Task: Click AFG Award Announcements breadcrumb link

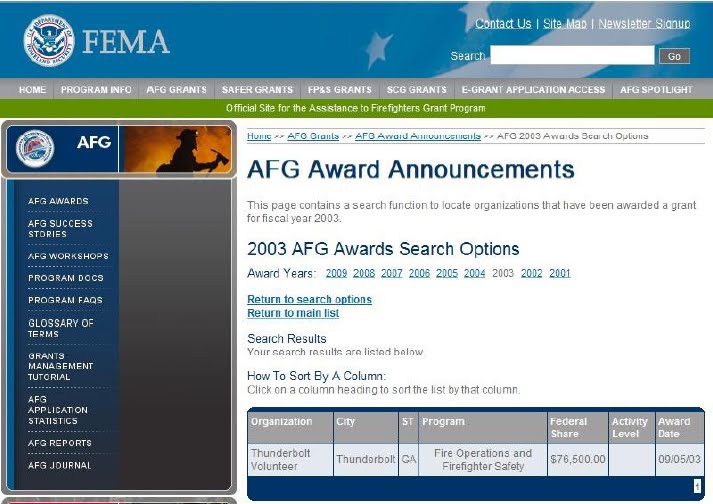Action: pyautogui.click(x=418, y=136)
